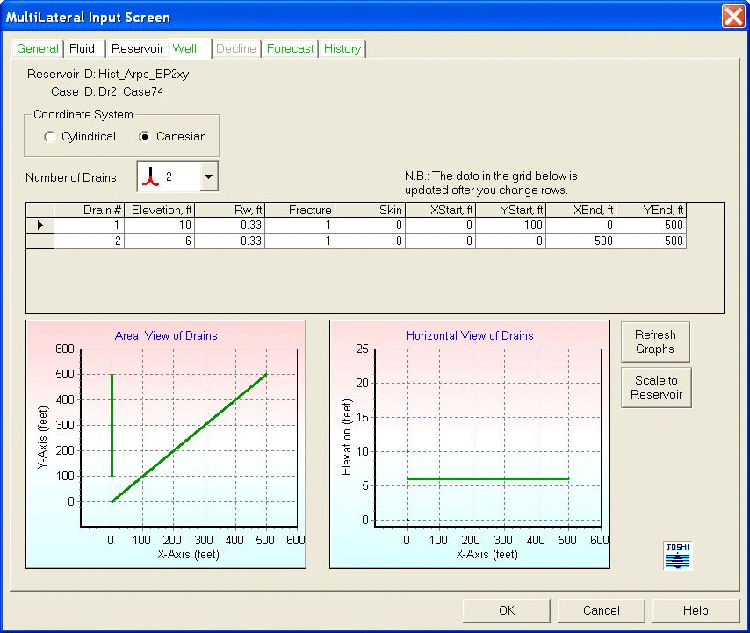This screenshot has width=750, height=633.
Task: Click the vertical green drain line in Area View
Action: coord(112,425)
